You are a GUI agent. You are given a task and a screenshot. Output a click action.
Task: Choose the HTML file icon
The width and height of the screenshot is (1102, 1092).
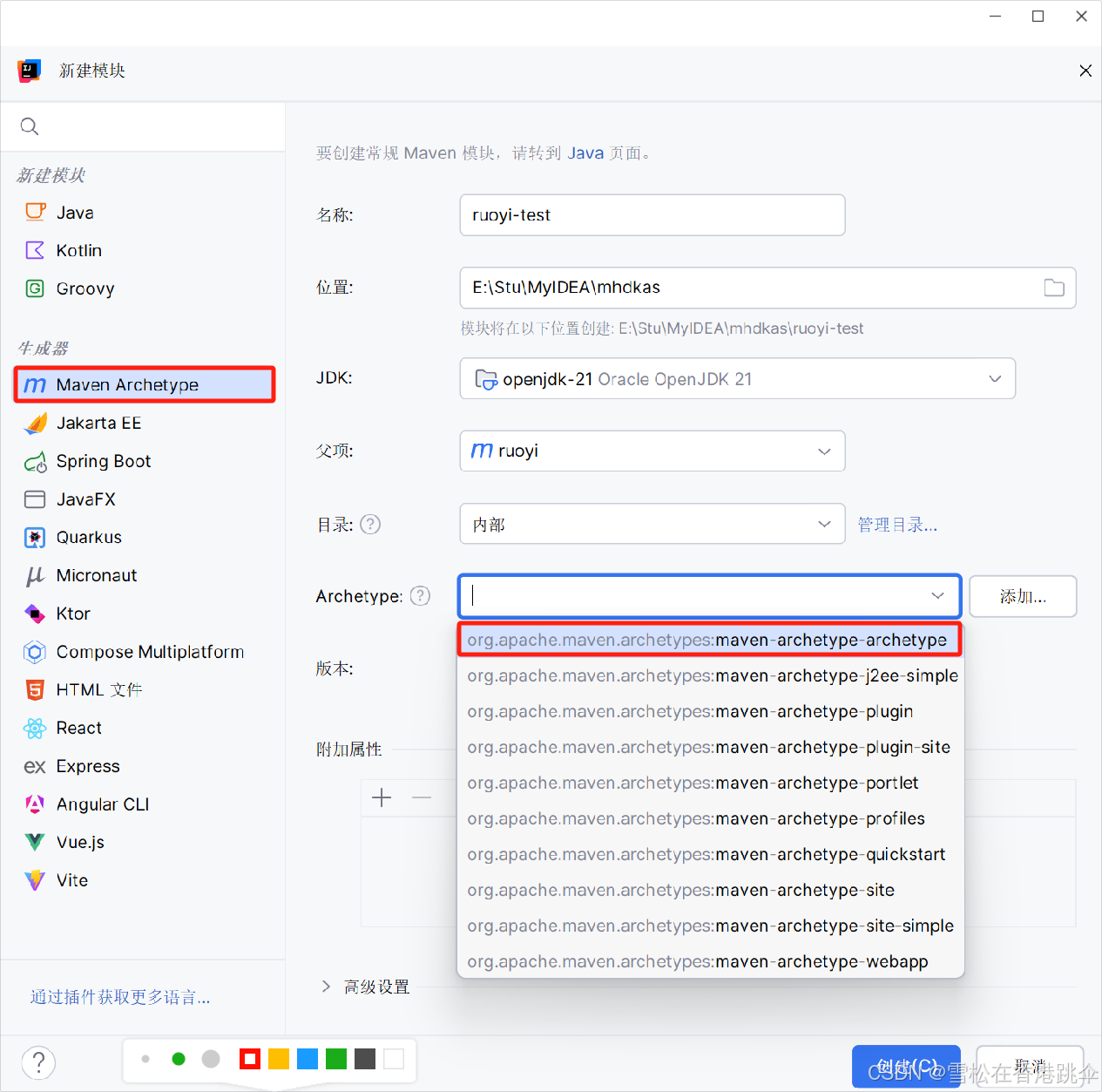pos(35,690)
